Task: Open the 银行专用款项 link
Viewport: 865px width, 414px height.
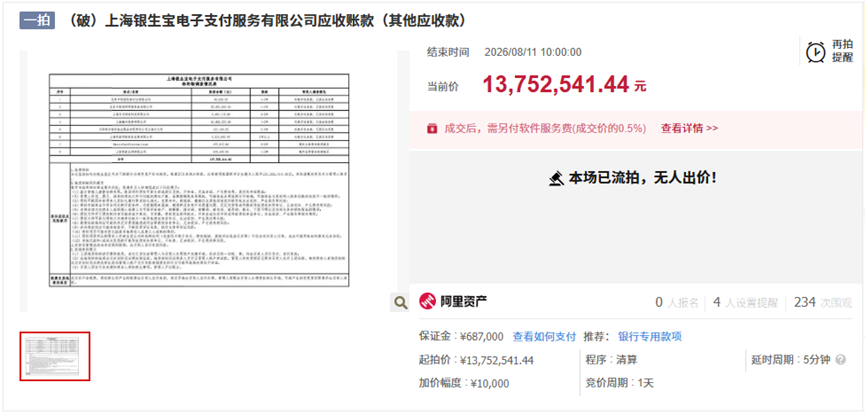Action: pyautogui.click(x=650, y=336)
